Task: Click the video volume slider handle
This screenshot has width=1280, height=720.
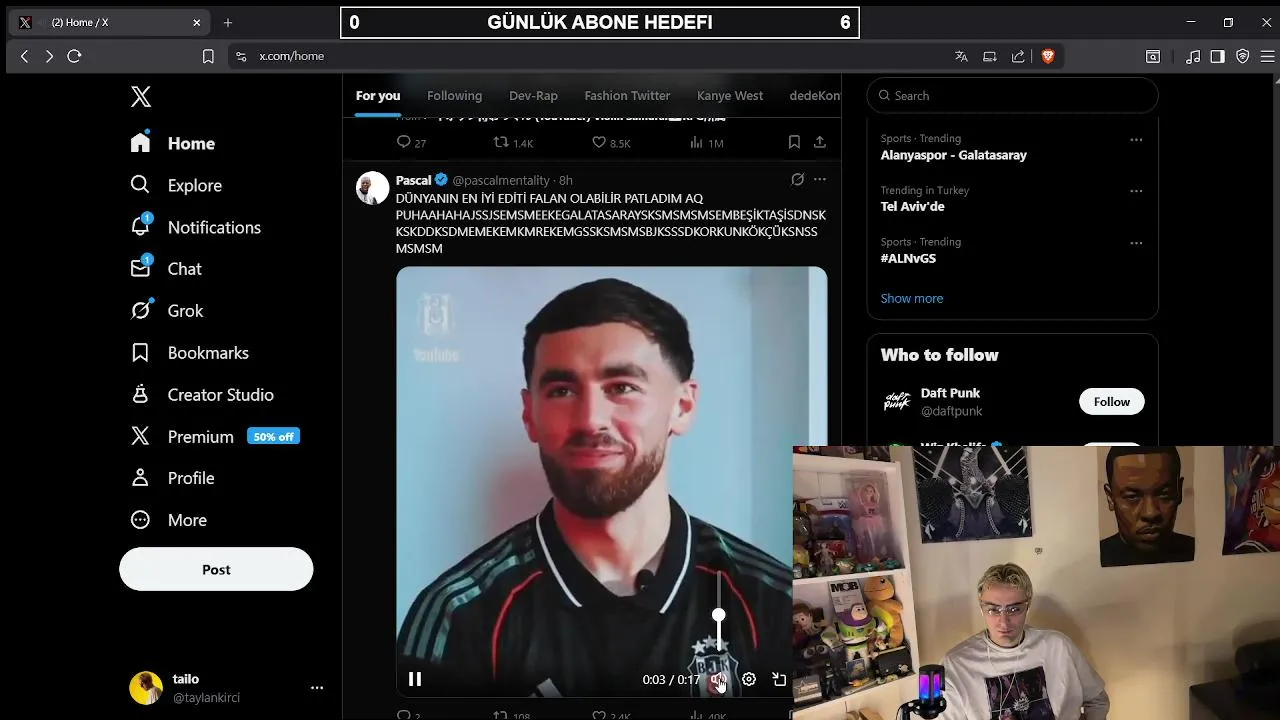Action: pyautogui.click(x=718, y=616)
